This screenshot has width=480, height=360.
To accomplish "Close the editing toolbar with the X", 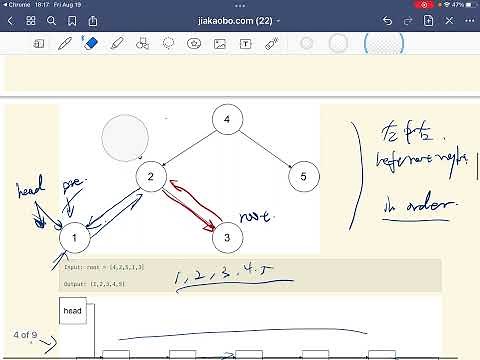I will (x=449, y=21).
